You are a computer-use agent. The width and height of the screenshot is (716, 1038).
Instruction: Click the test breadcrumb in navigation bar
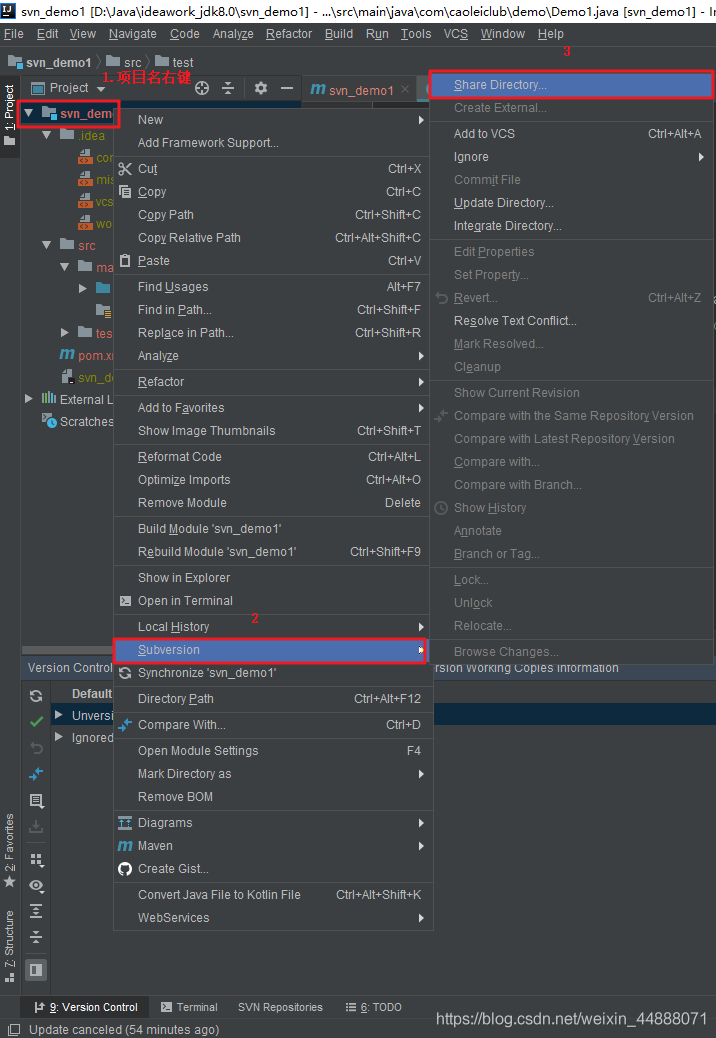click(x=175, y=62)
